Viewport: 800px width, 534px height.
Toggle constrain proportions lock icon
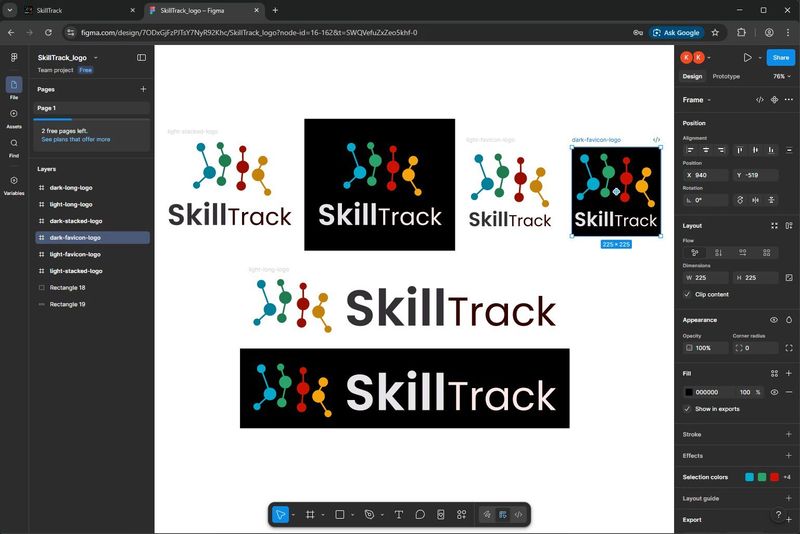789,277
